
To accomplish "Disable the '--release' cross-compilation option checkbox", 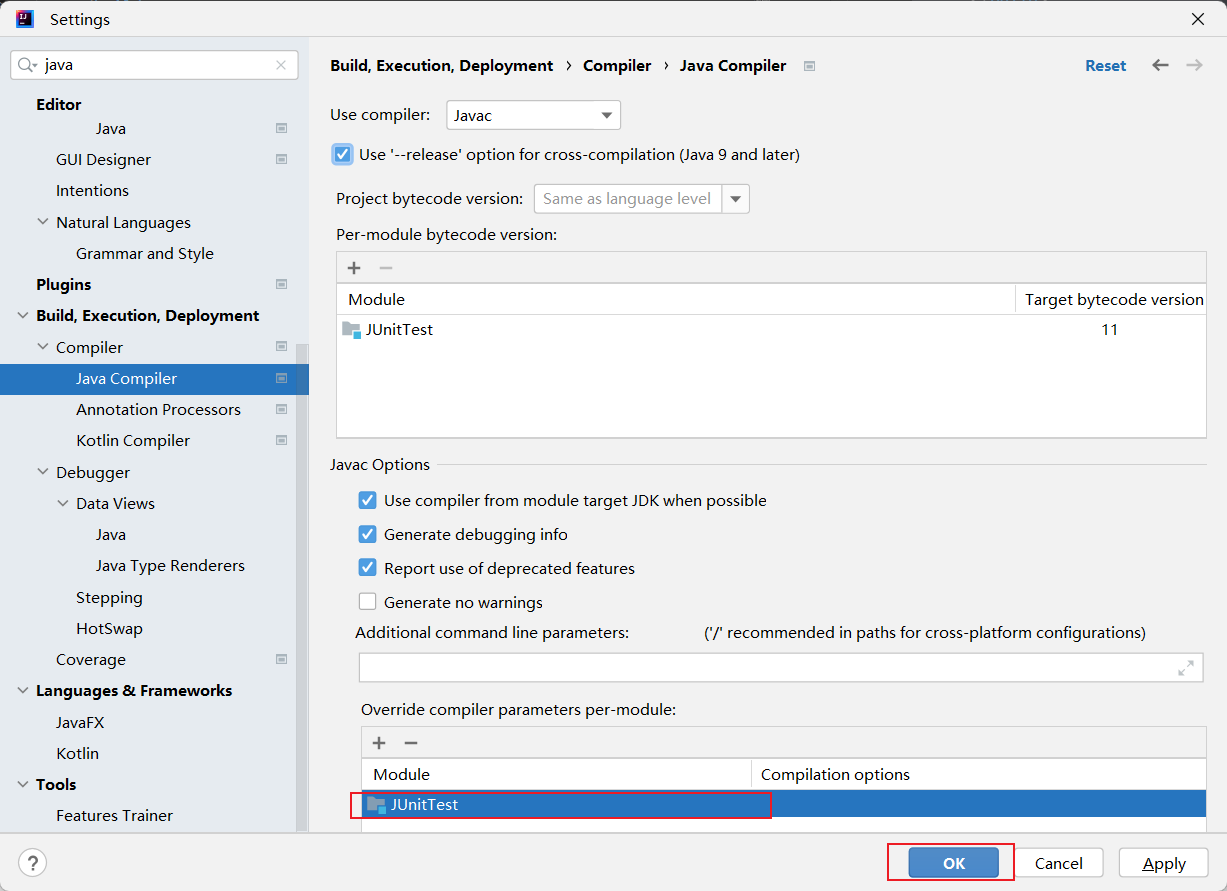I will [343, 155].
